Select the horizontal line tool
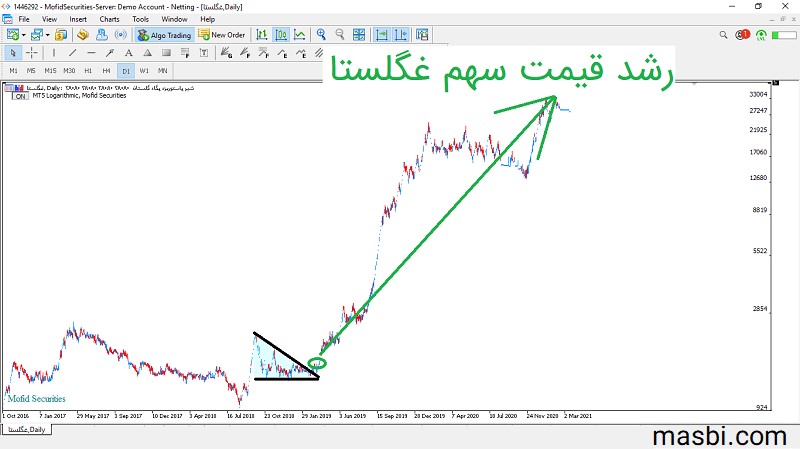 (91, 53)
